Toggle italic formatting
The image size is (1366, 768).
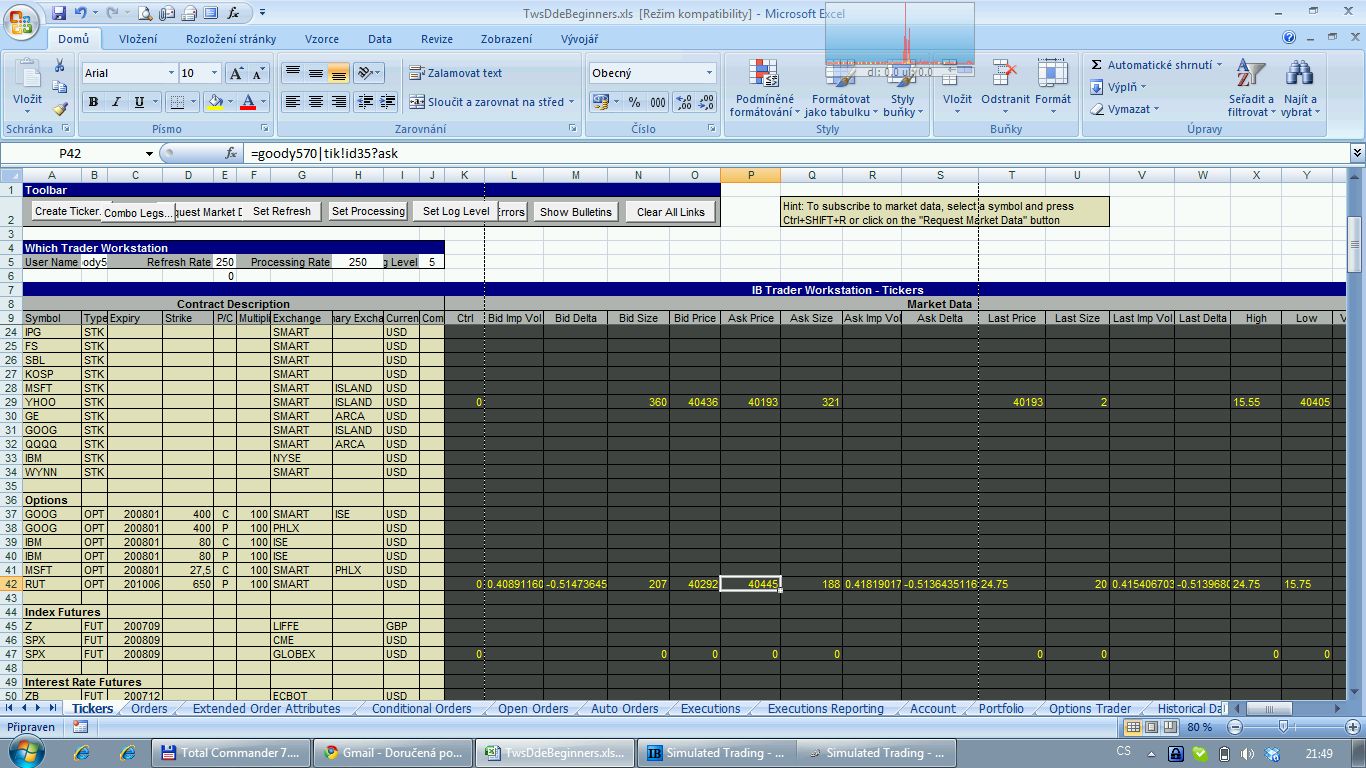[x=116, y=102]
